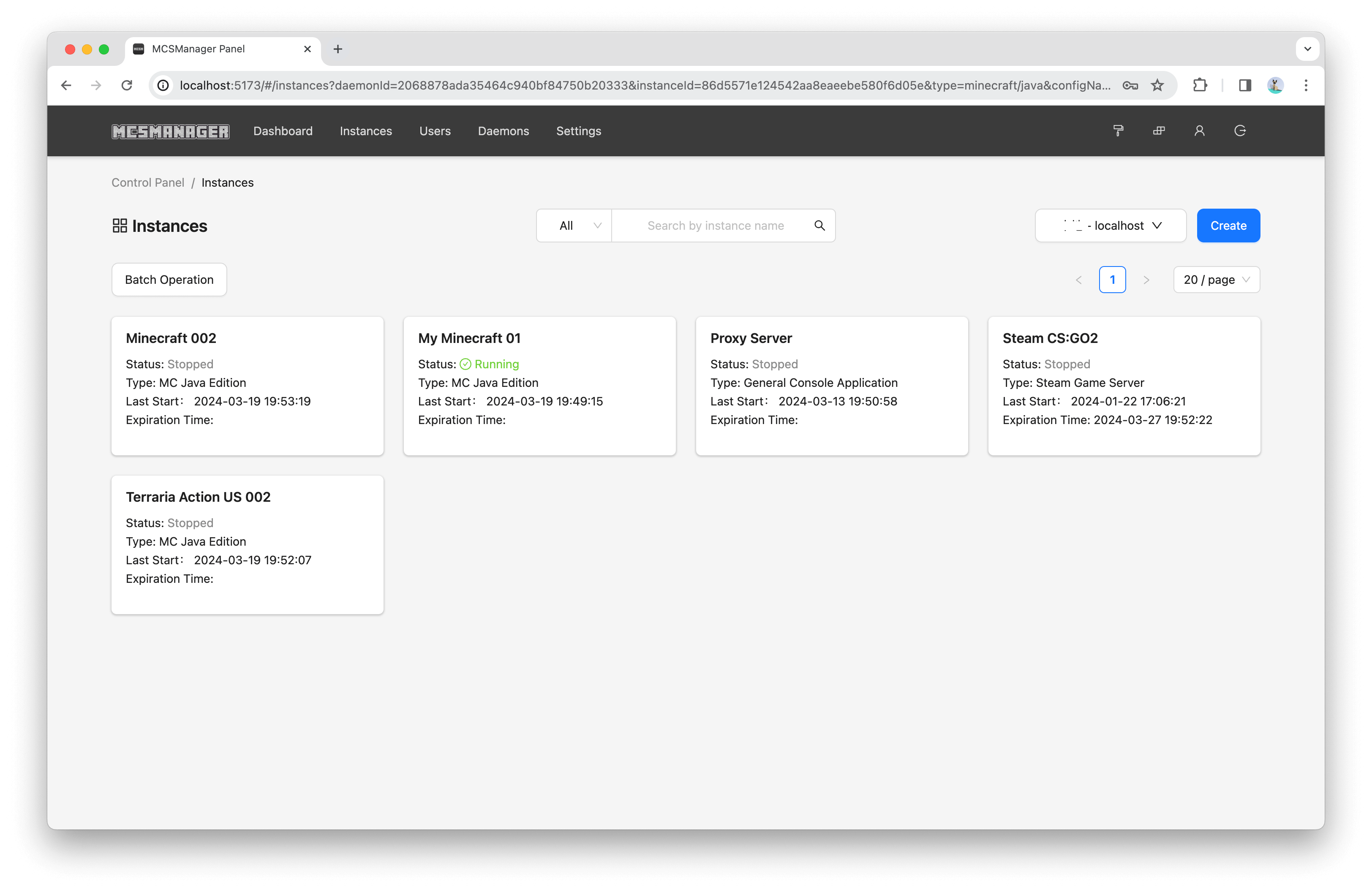Click the MCSManager grid/instances icon
Screen dimensions: 1372x892
[119, 225]
